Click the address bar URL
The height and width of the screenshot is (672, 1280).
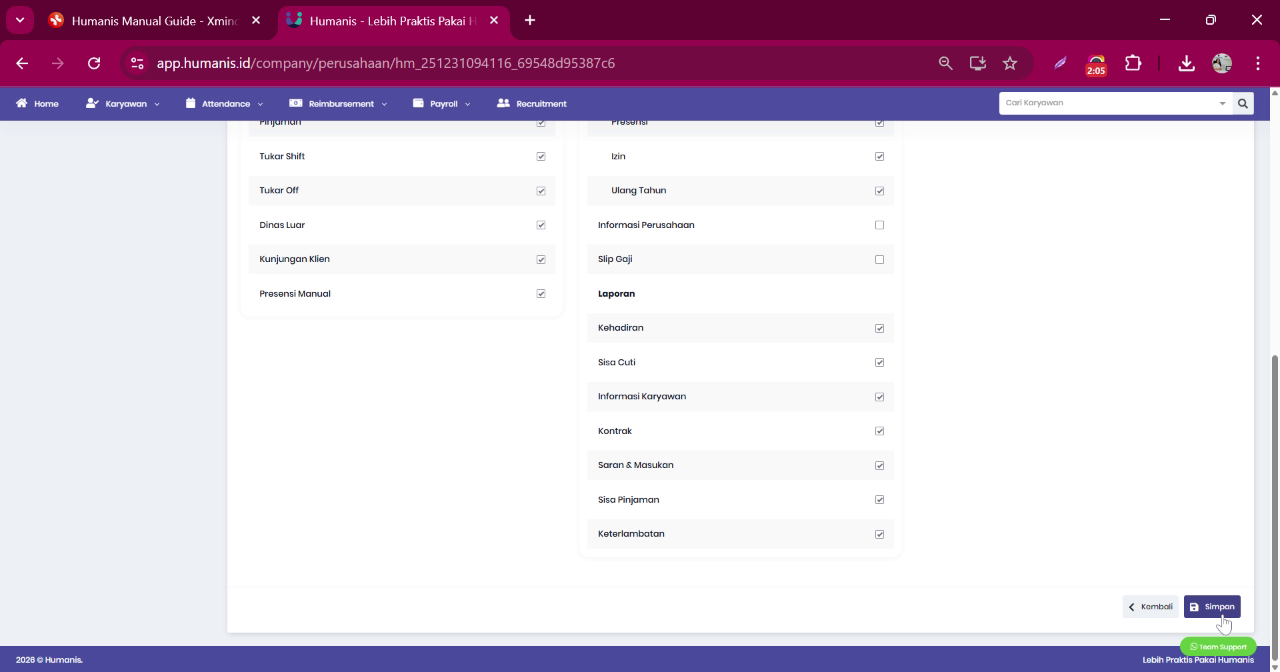(386, 63)
